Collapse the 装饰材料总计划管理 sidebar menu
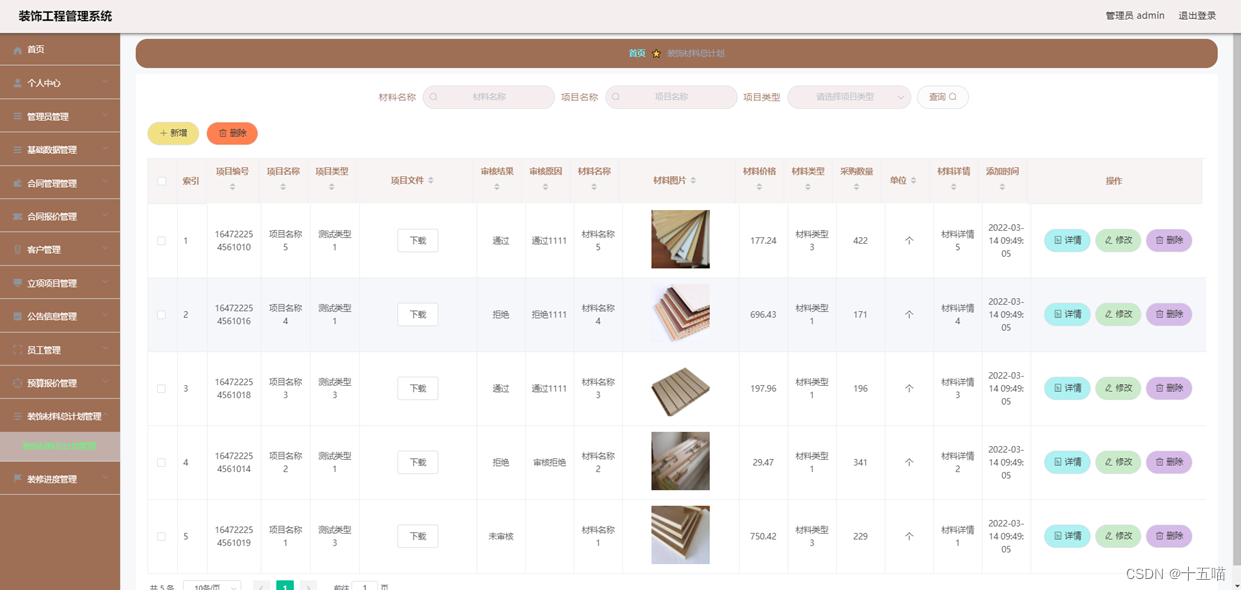 60,416
